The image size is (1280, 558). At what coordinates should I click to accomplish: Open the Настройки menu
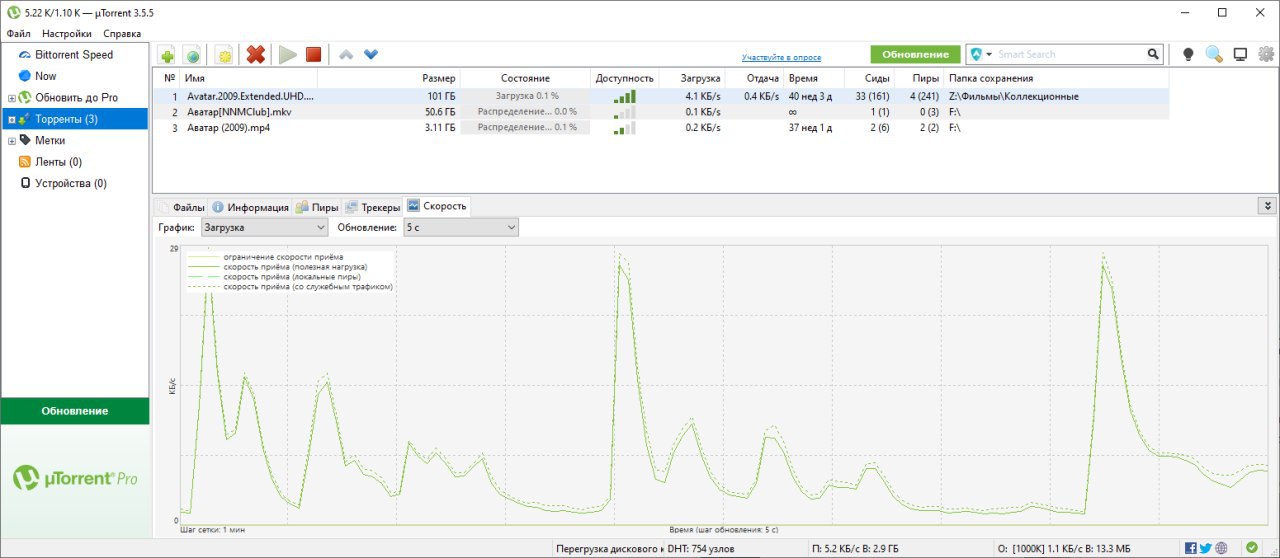(67, 34)
